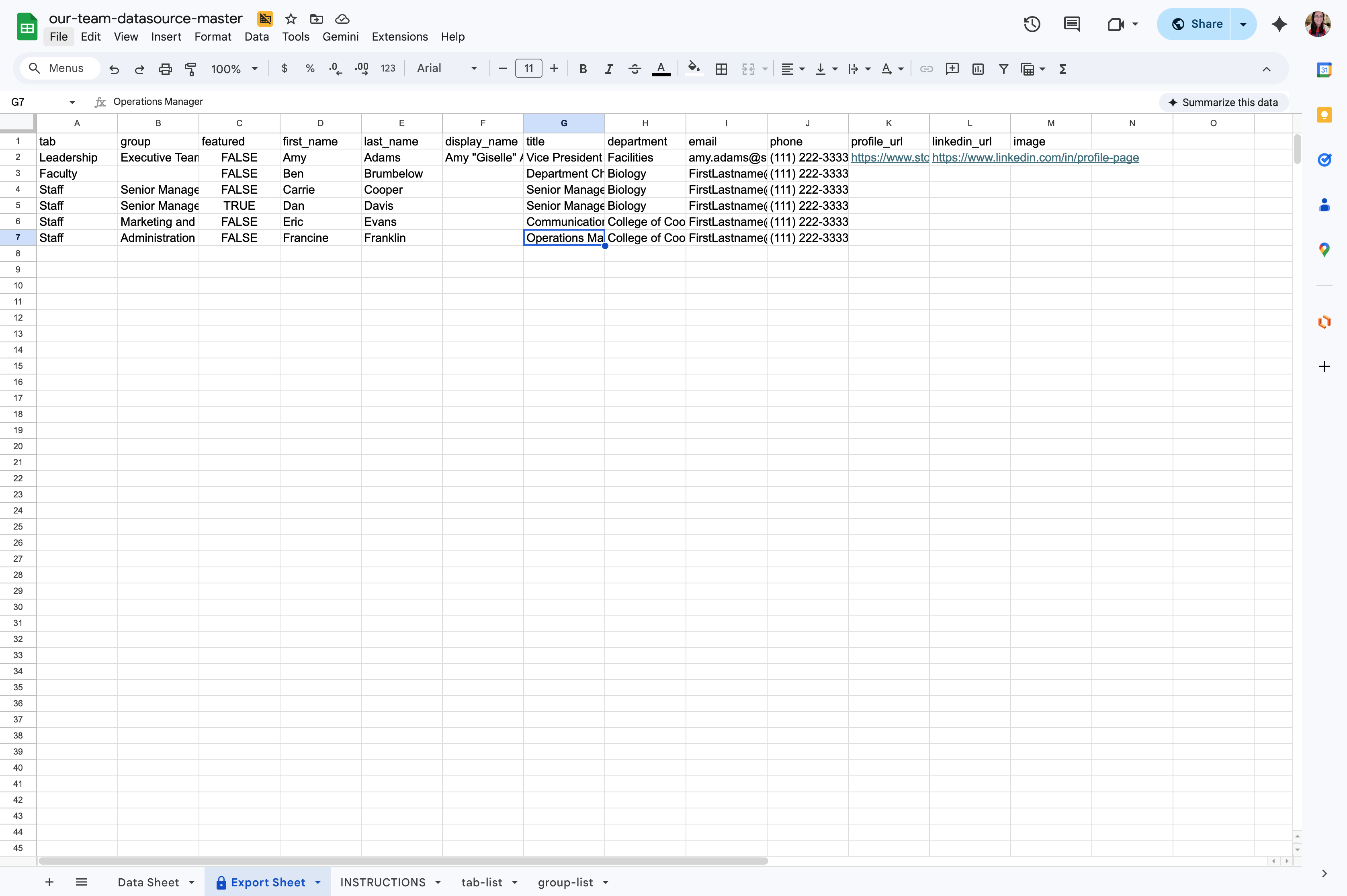Click the Insert comment icon

(x=952, y=69)
